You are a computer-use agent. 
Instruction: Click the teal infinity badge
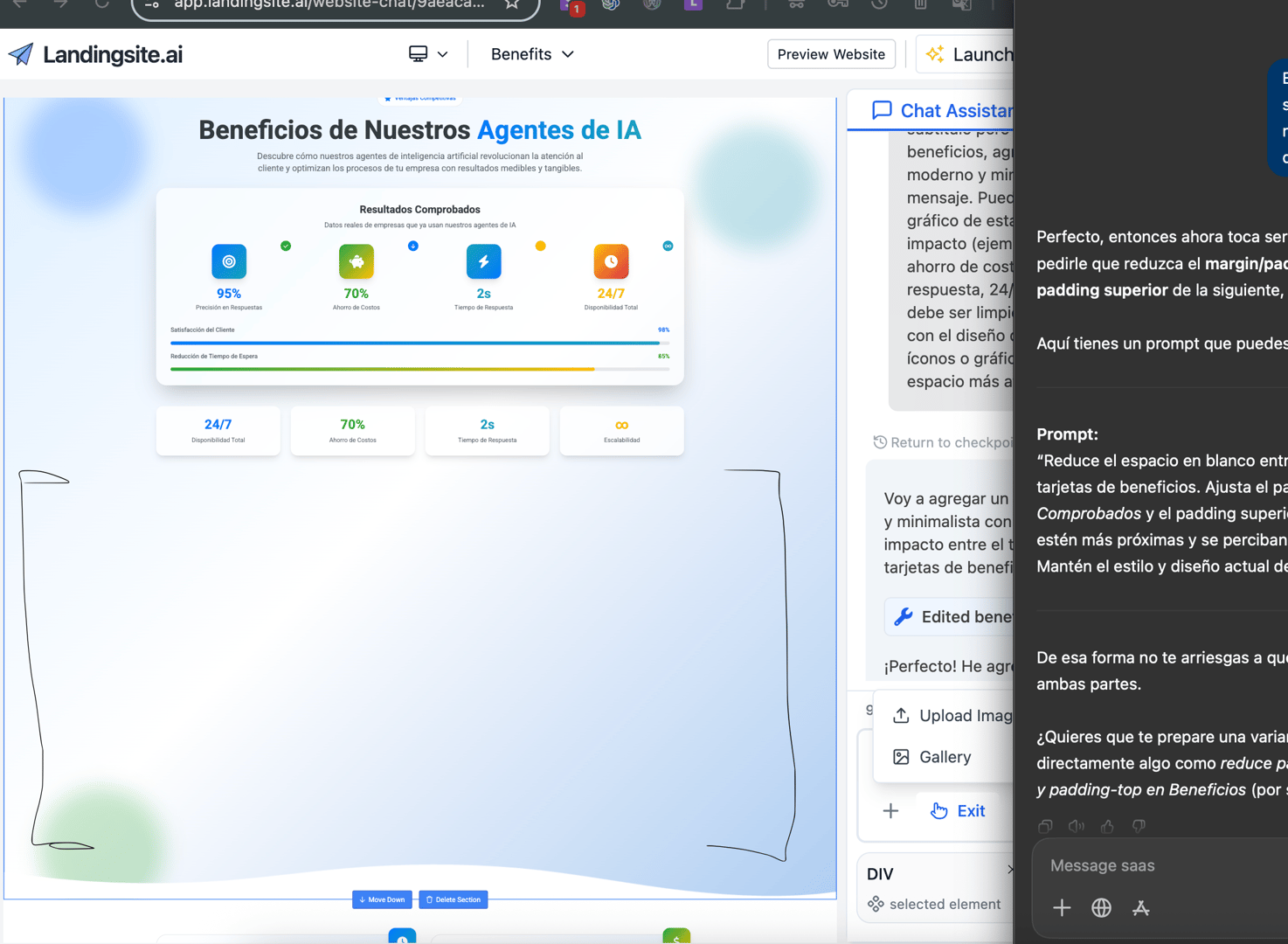[668, 246]
